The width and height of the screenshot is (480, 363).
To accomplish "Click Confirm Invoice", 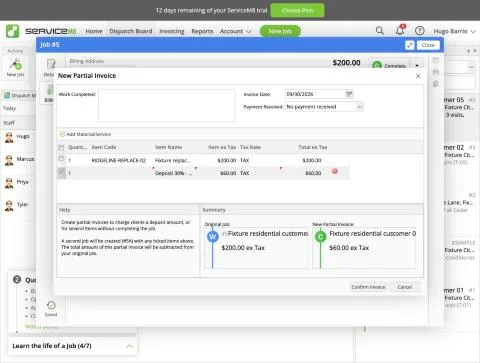I will (368, 287).
